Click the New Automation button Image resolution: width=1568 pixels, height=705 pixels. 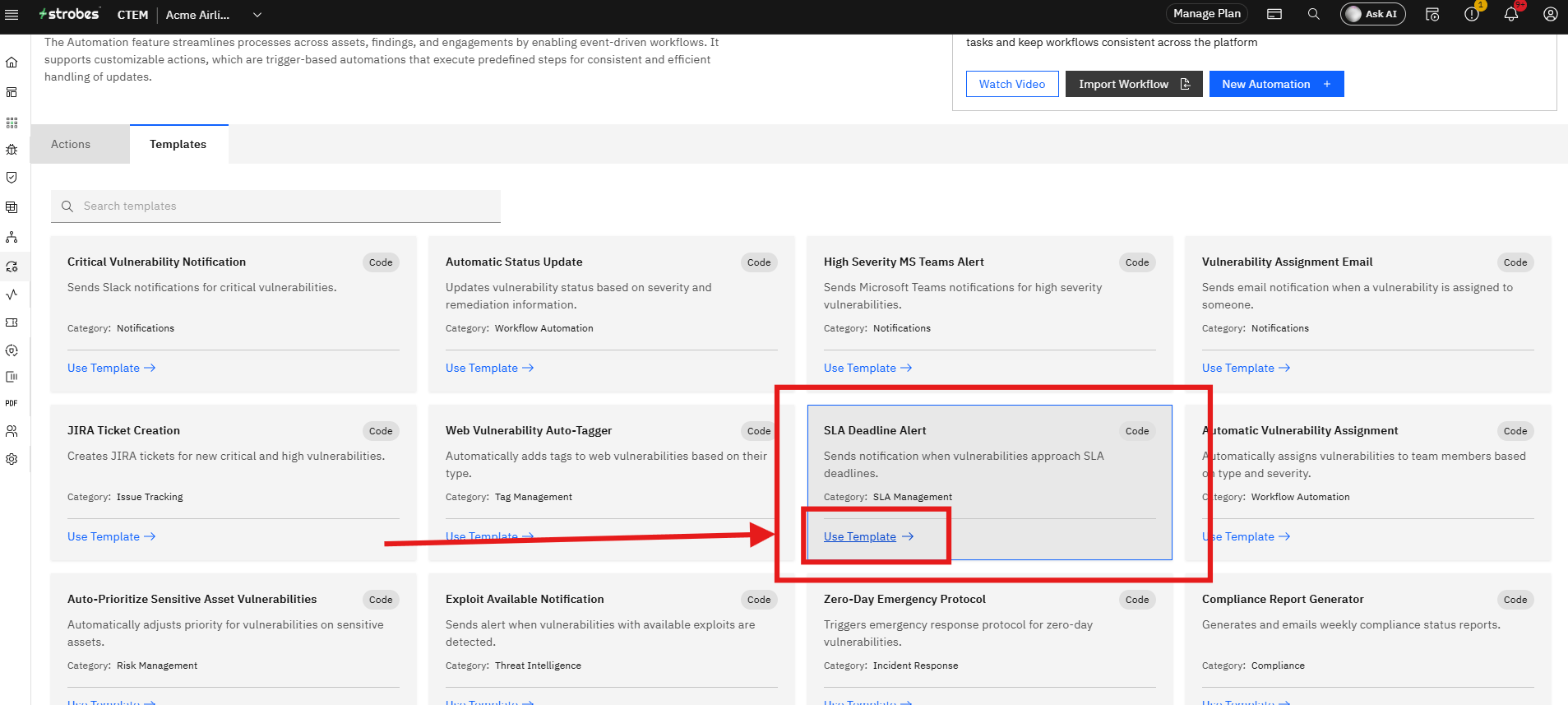click(1276, 84)
